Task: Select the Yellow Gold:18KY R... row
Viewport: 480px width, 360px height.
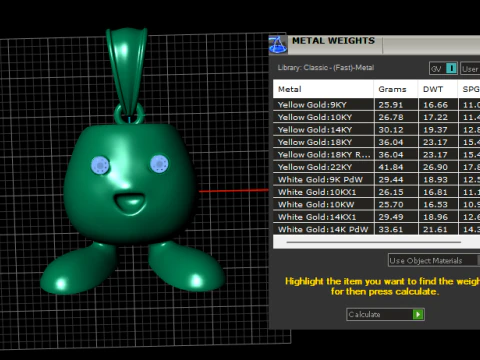Action: 377,155
